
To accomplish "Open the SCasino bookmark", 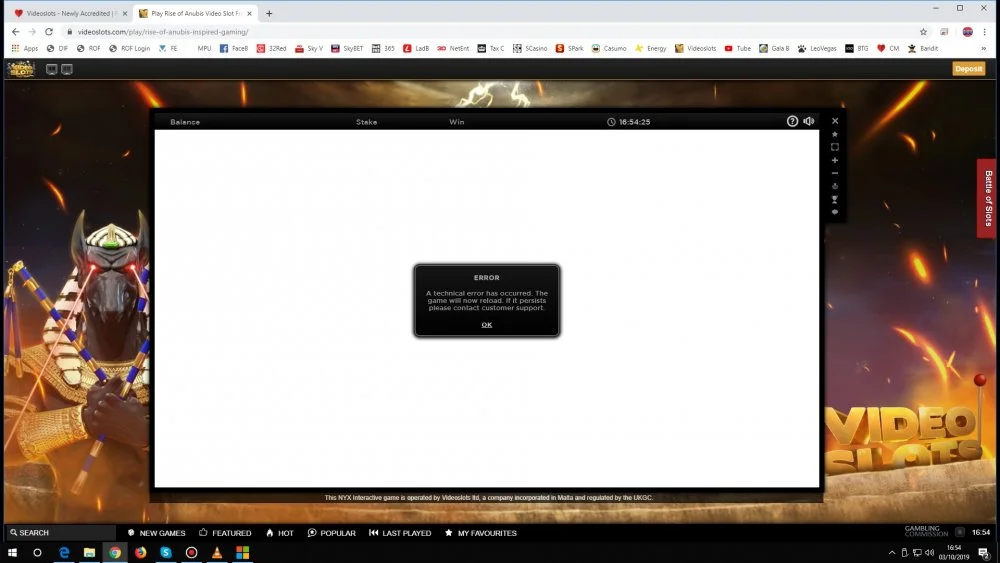I will (x=530, y=48).
